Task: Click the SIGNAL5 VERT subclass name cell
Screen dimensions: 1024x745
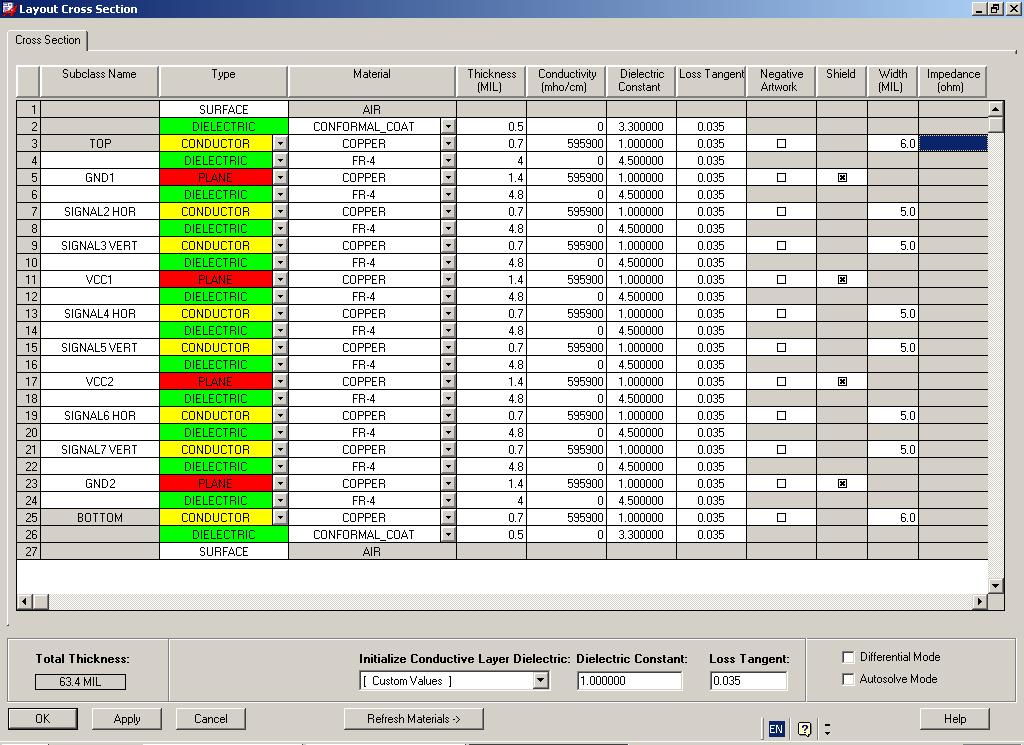Action: (x=99, y=347)
